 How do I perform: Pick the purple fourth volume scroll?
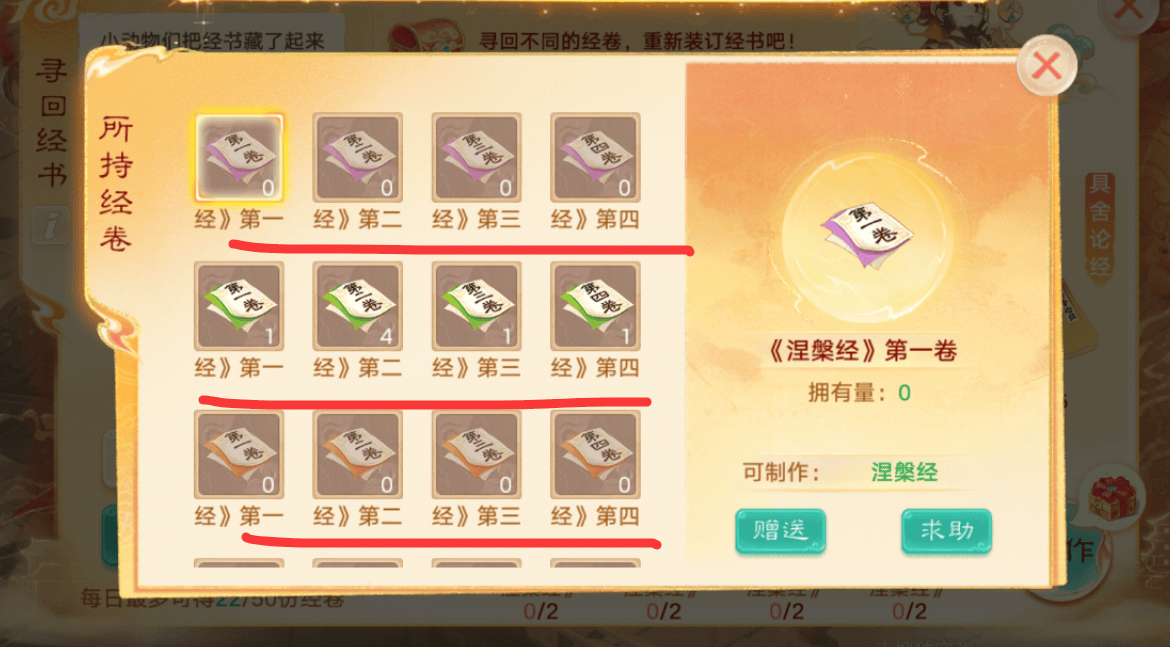pyautogui.click(x=595, y=157)
